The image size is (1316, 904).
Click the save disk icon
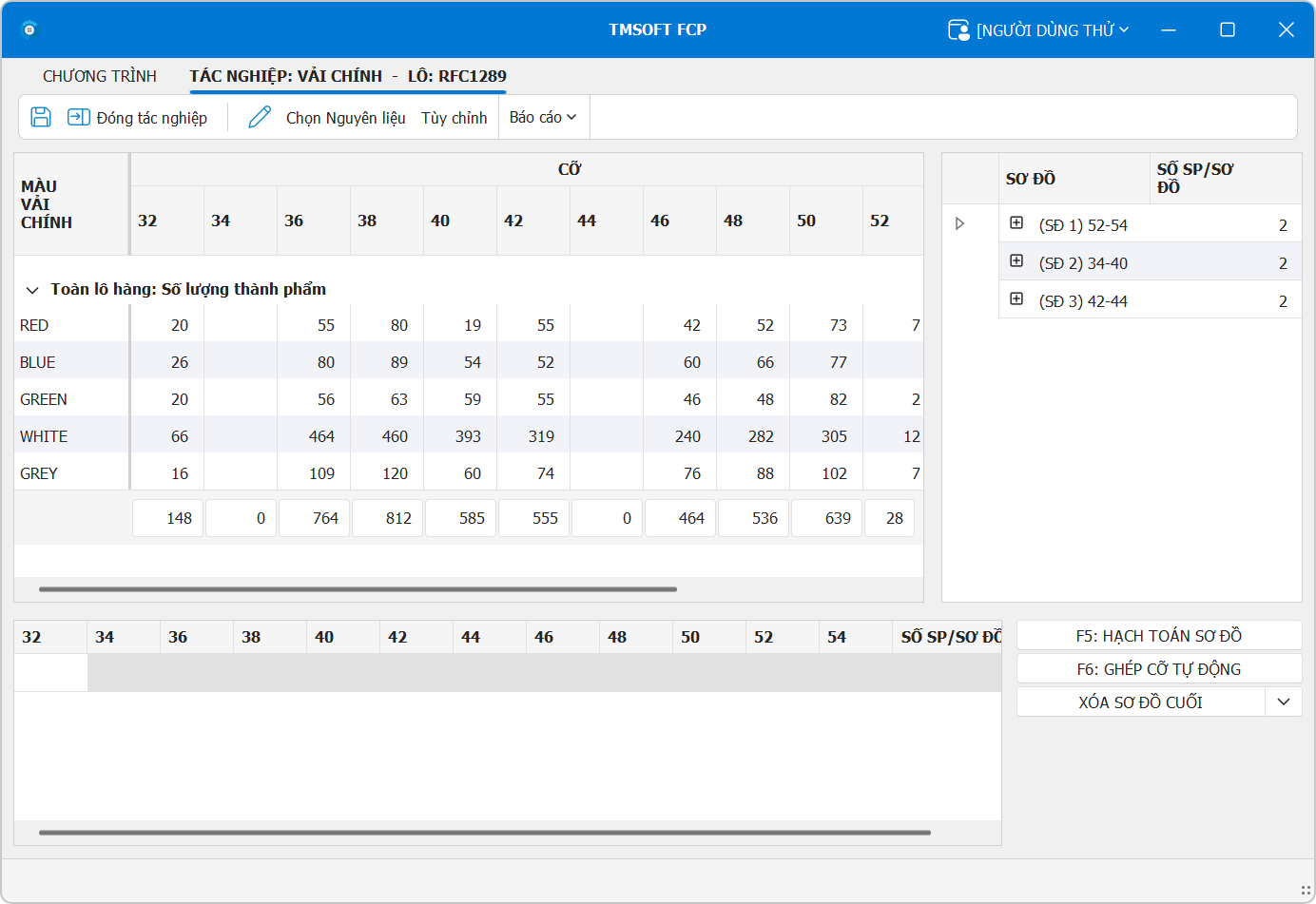click(x=41, y=117)
